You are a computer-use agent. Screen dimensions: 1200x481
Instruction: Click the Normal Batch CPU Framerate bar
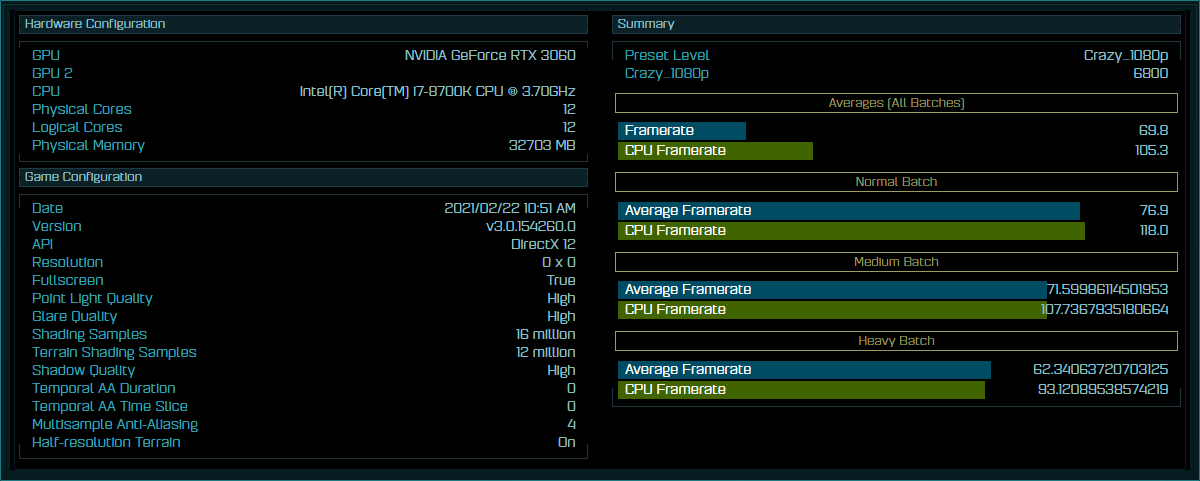click(851, 231)
